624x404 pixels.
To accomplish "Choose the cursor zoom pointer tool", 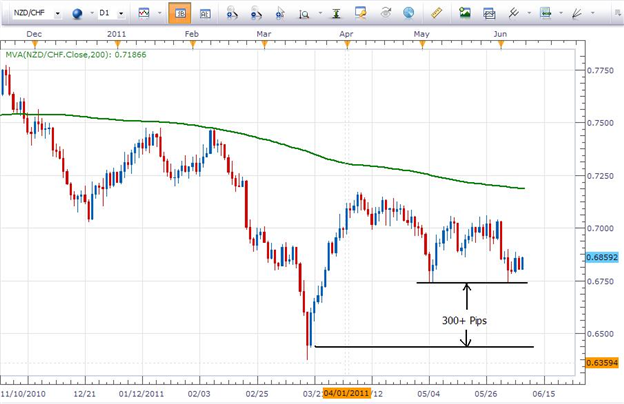I will click(x=280, y=14).
